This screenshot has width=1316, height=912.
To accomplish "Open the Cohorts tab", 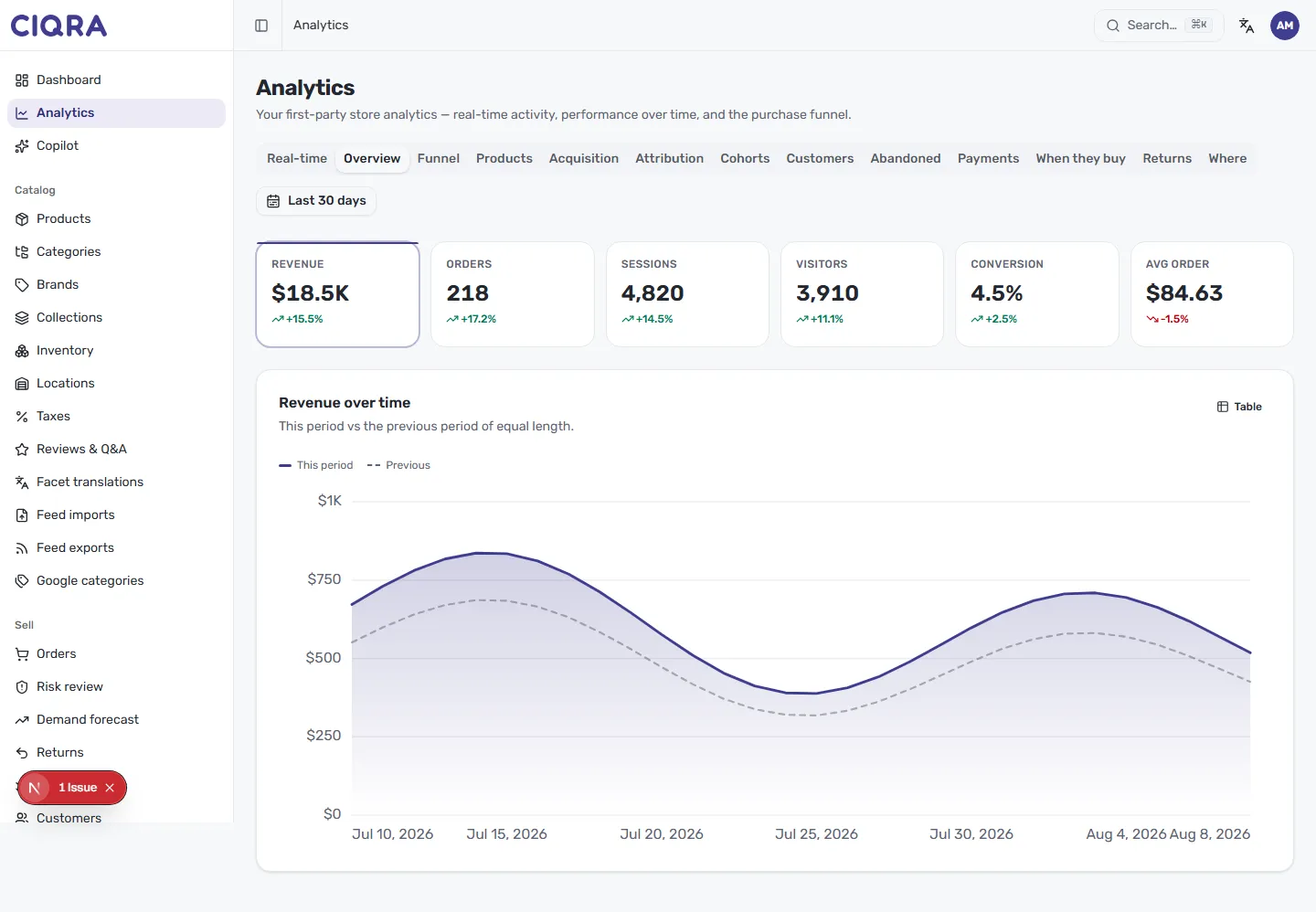I will (x=745, y=158).
